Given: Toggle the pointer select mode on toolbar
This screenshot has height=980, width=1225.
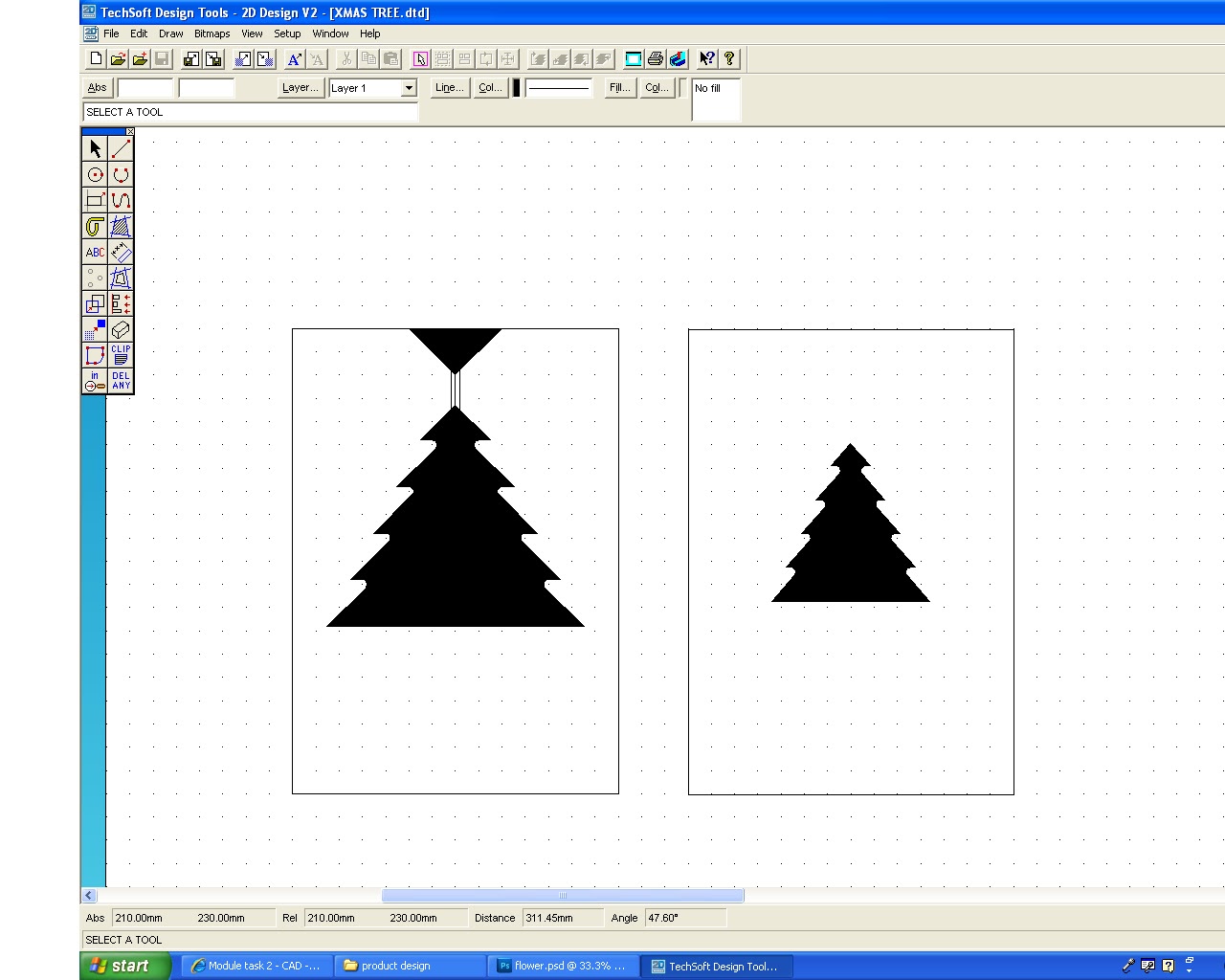Looking at the screenshot, I should [419, 58].
